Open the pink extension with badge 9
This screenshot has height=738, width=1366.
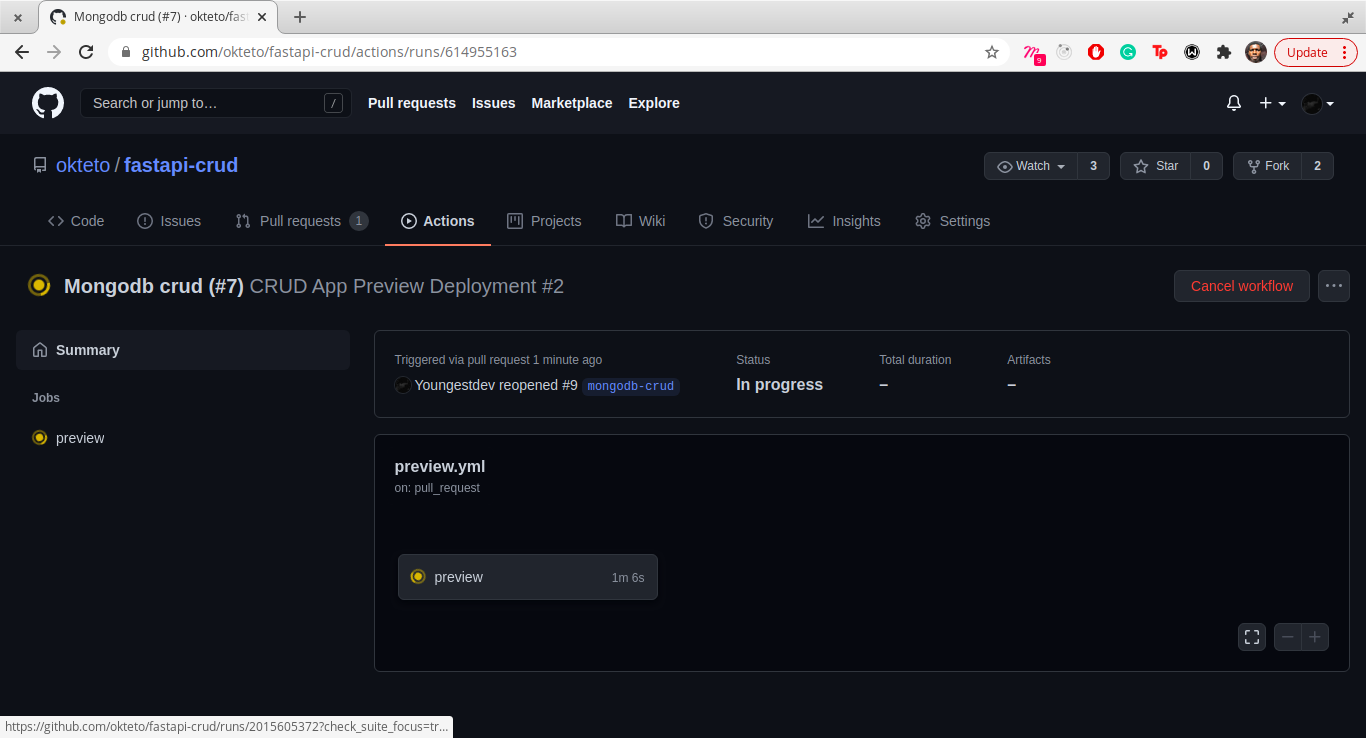[x=1034, y=53]
